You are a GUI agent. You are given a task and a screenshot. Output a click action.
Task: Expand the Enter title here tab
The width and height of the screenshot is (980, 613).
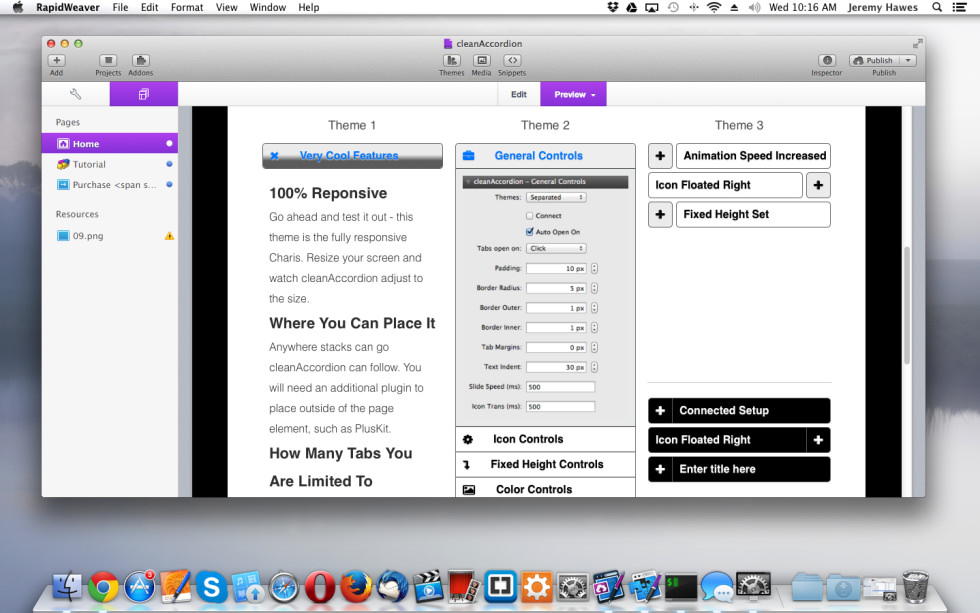tap(739, 469)
